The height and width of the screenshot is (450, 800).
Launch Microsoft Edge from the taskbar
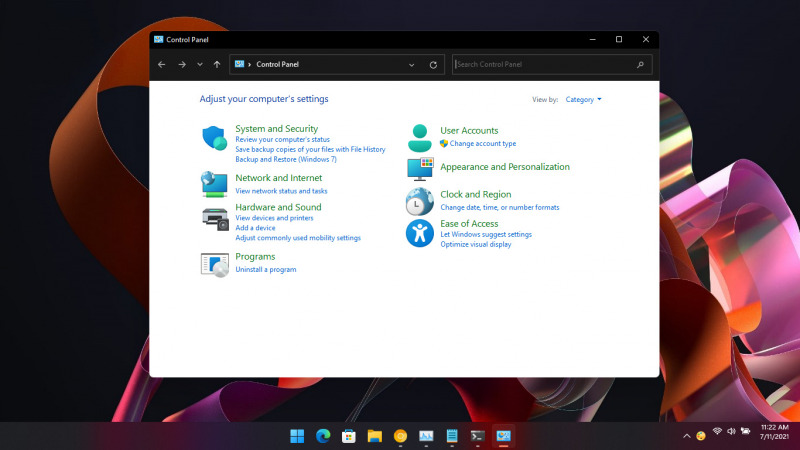pyautogui.click(x=323, y=436)
